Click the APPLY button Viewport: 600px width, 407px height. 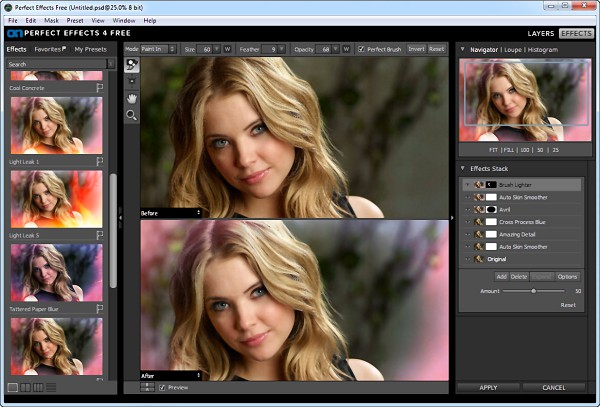488,387
